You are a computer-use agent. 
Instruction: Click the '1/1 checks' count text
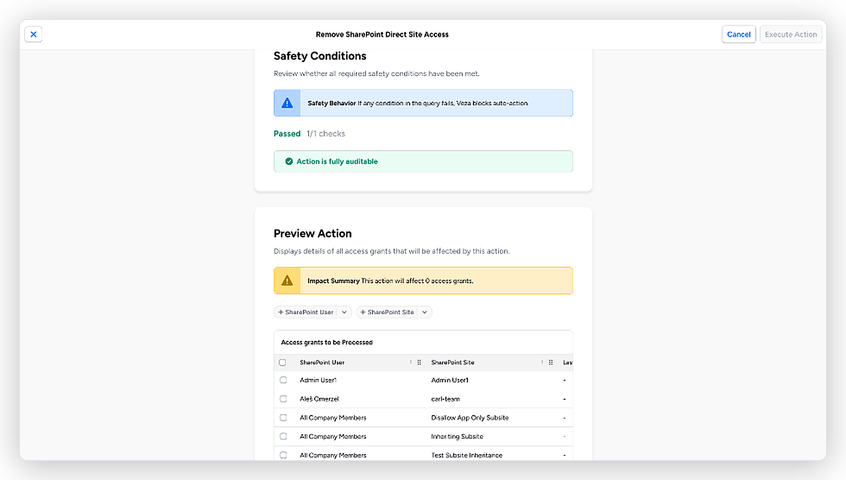tap(326, 134)
